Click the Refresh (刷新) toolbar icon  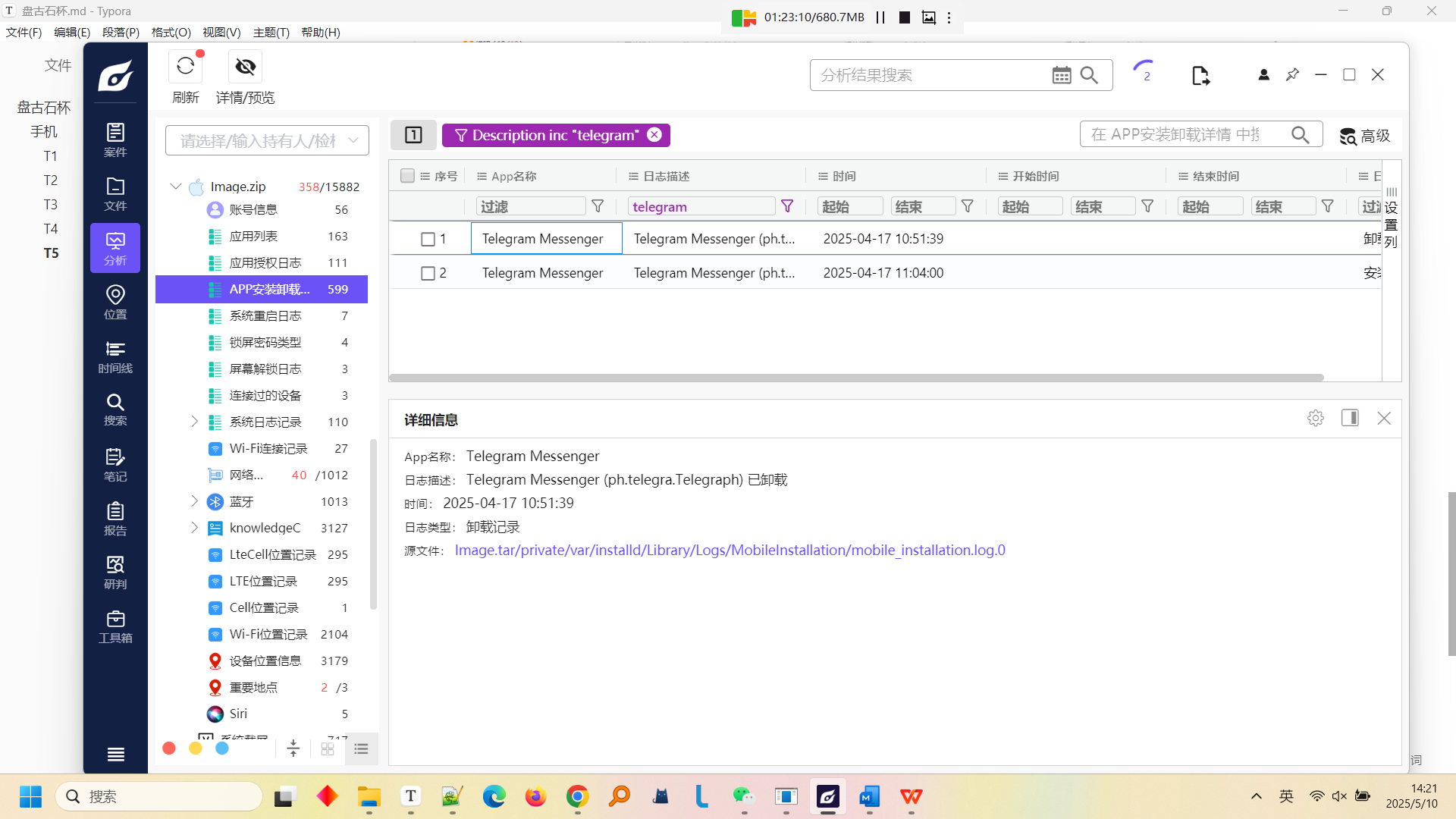(186, 67)
